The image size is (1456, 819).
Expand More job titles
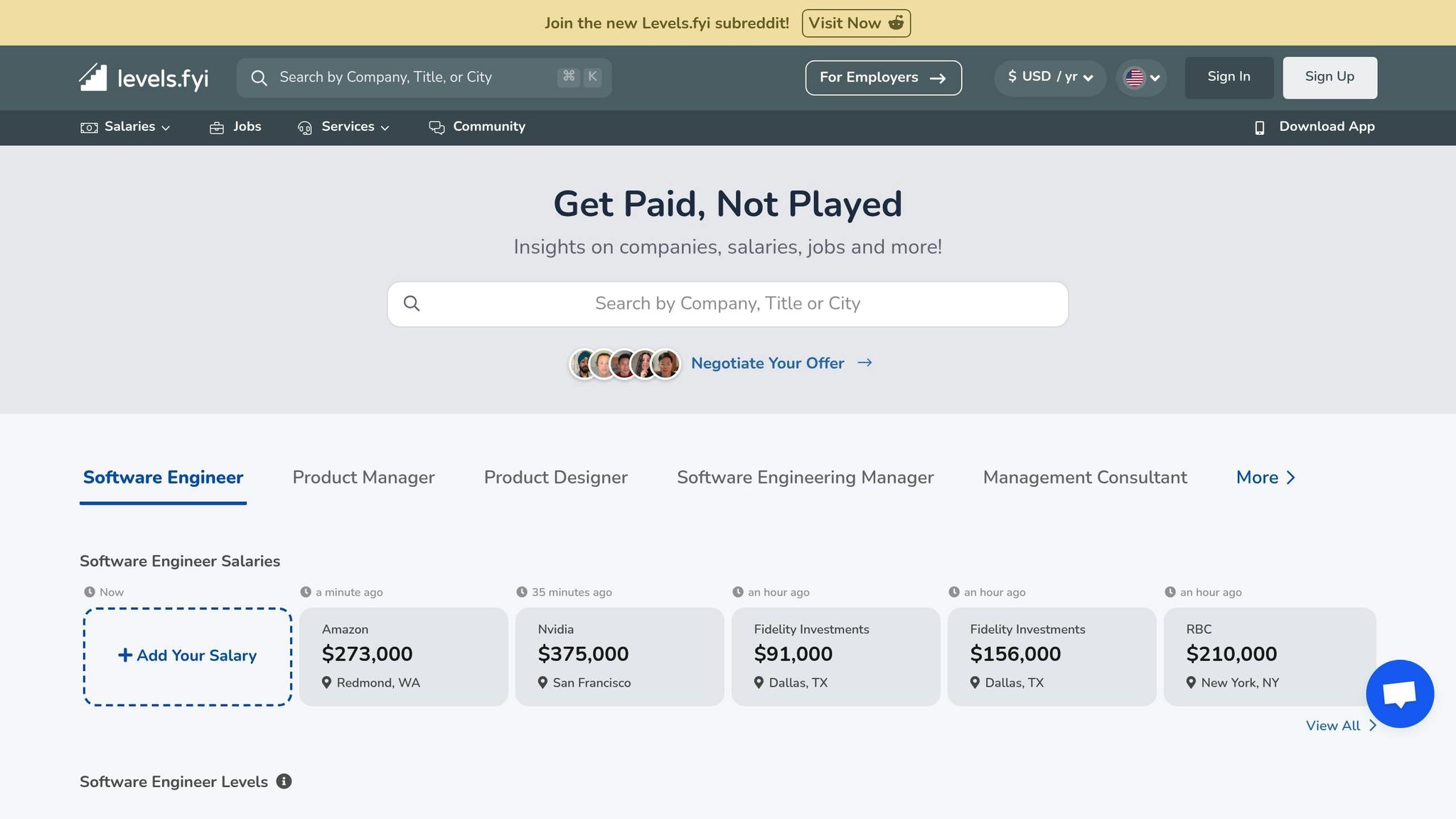[x=1265, y=477]
